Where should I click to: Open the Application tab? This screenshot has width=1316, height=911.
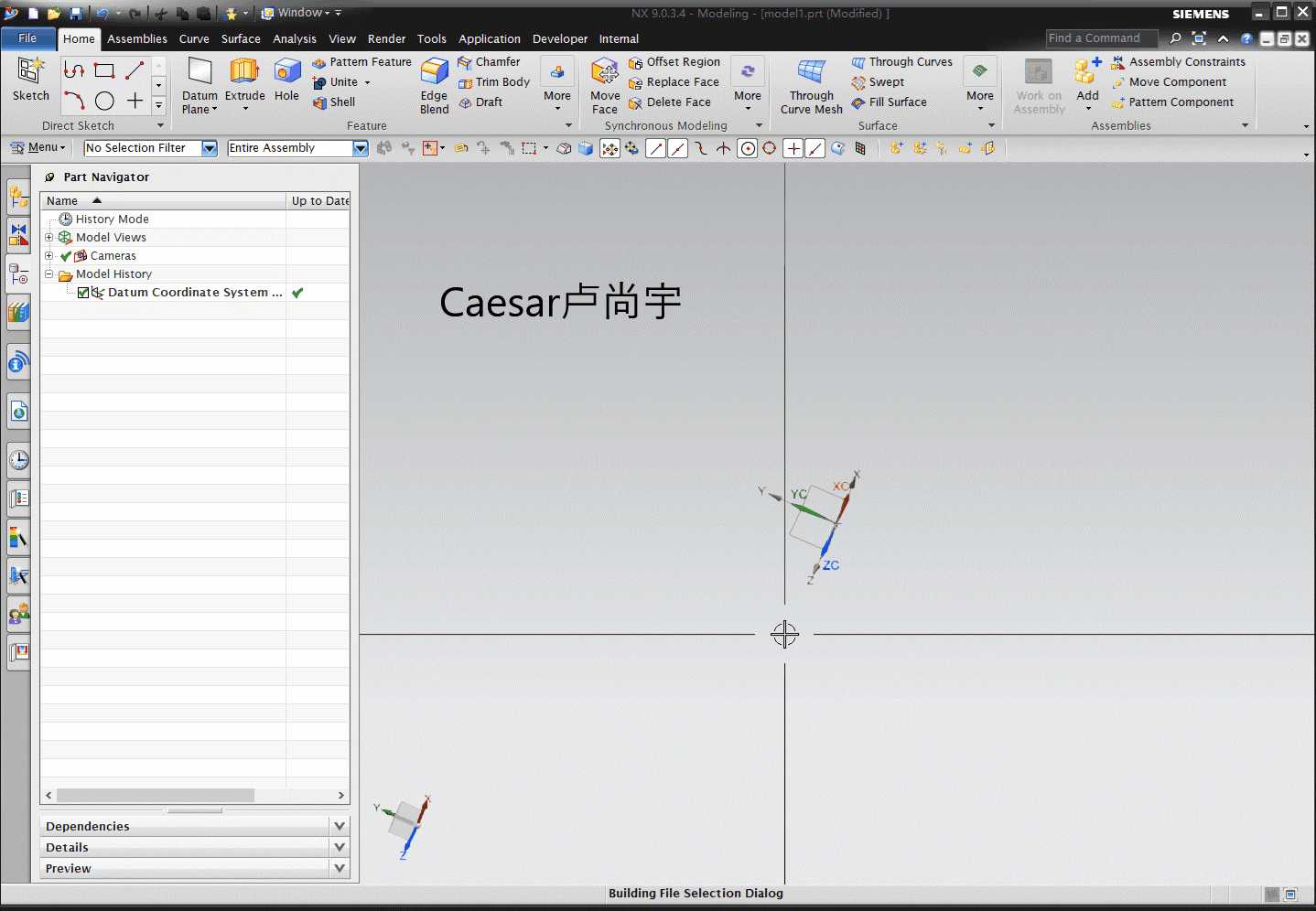(x=490, y=38)
